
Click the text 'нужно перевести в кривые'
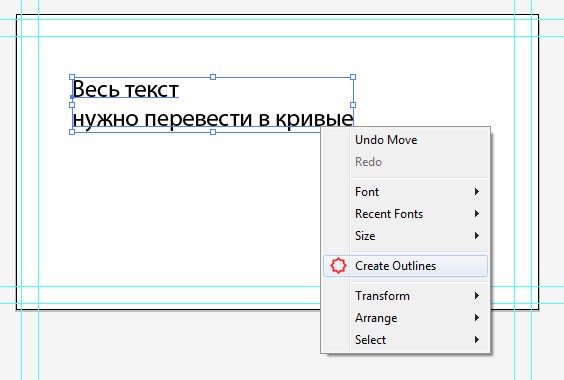213,118
